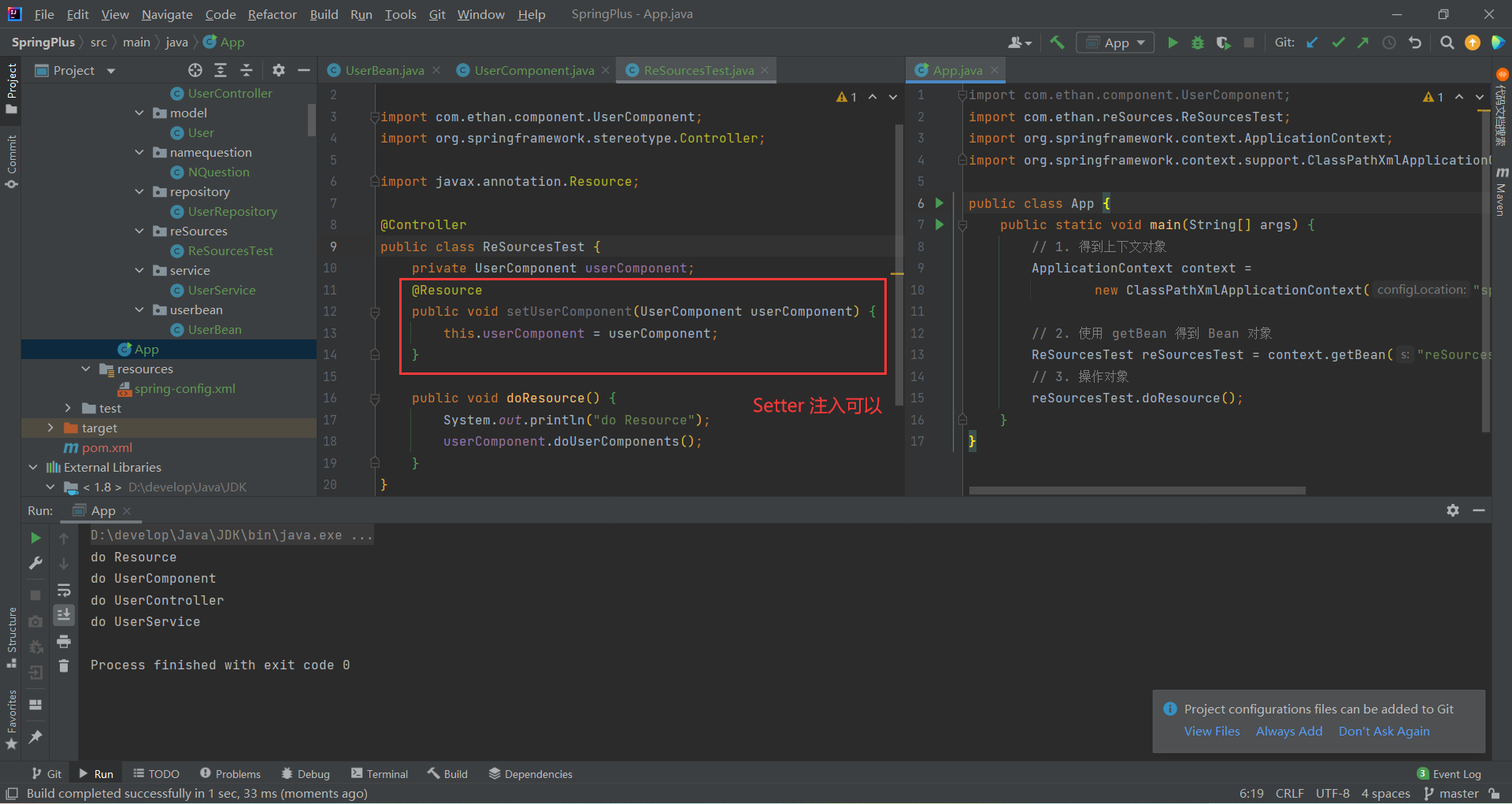Hide the Project tool window

(304, 70)
